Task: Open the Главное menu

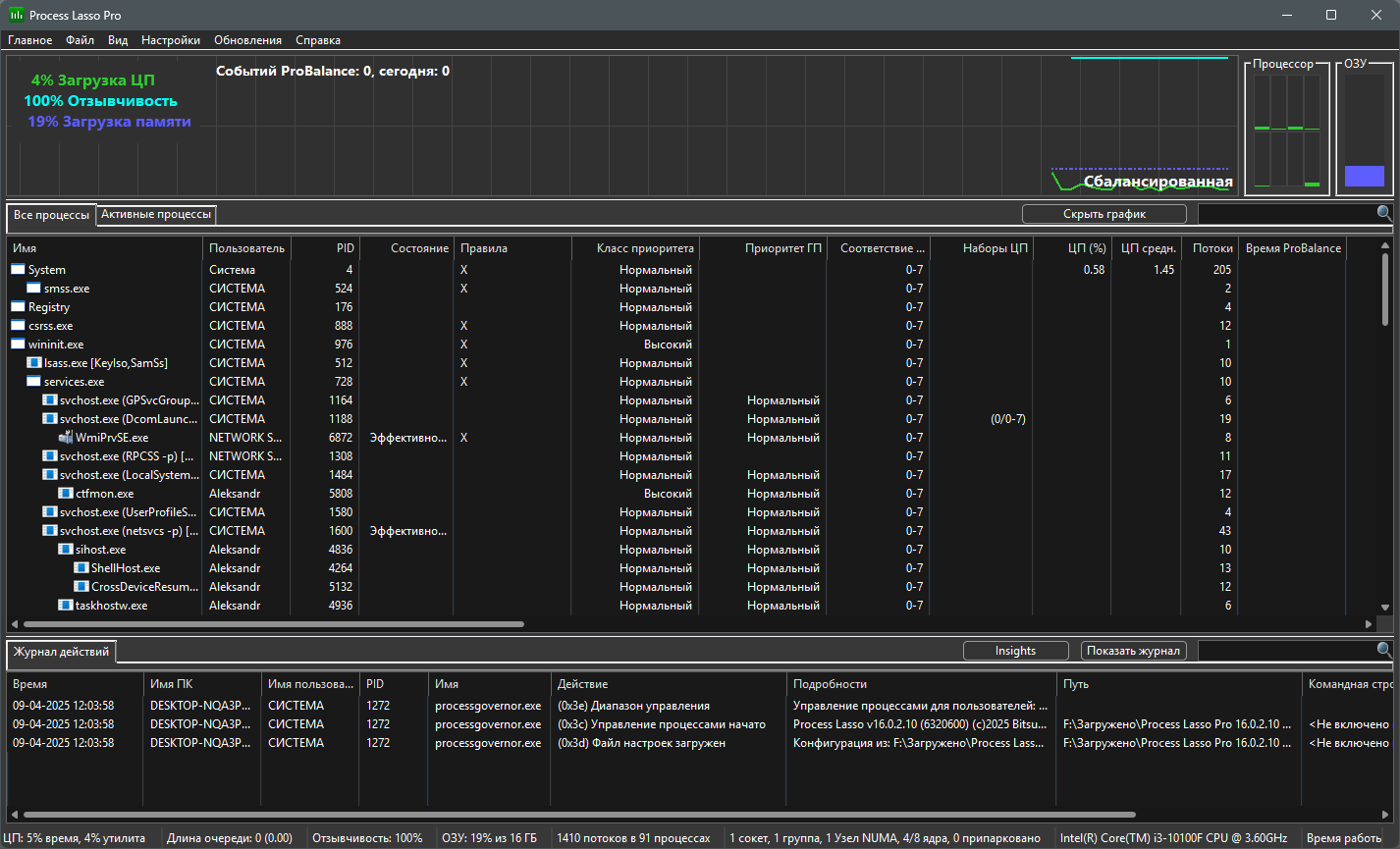Action: tap(30, 40)
